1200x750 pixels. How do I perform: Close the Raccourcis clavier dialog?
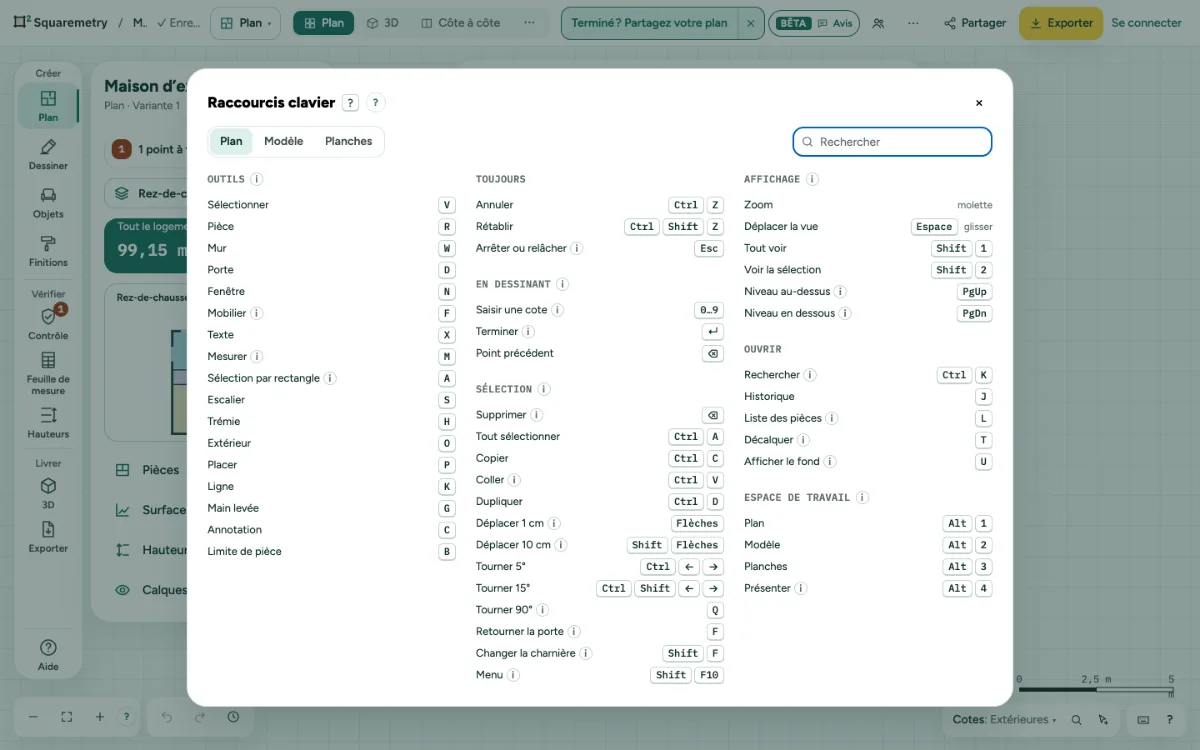(979, 103)
